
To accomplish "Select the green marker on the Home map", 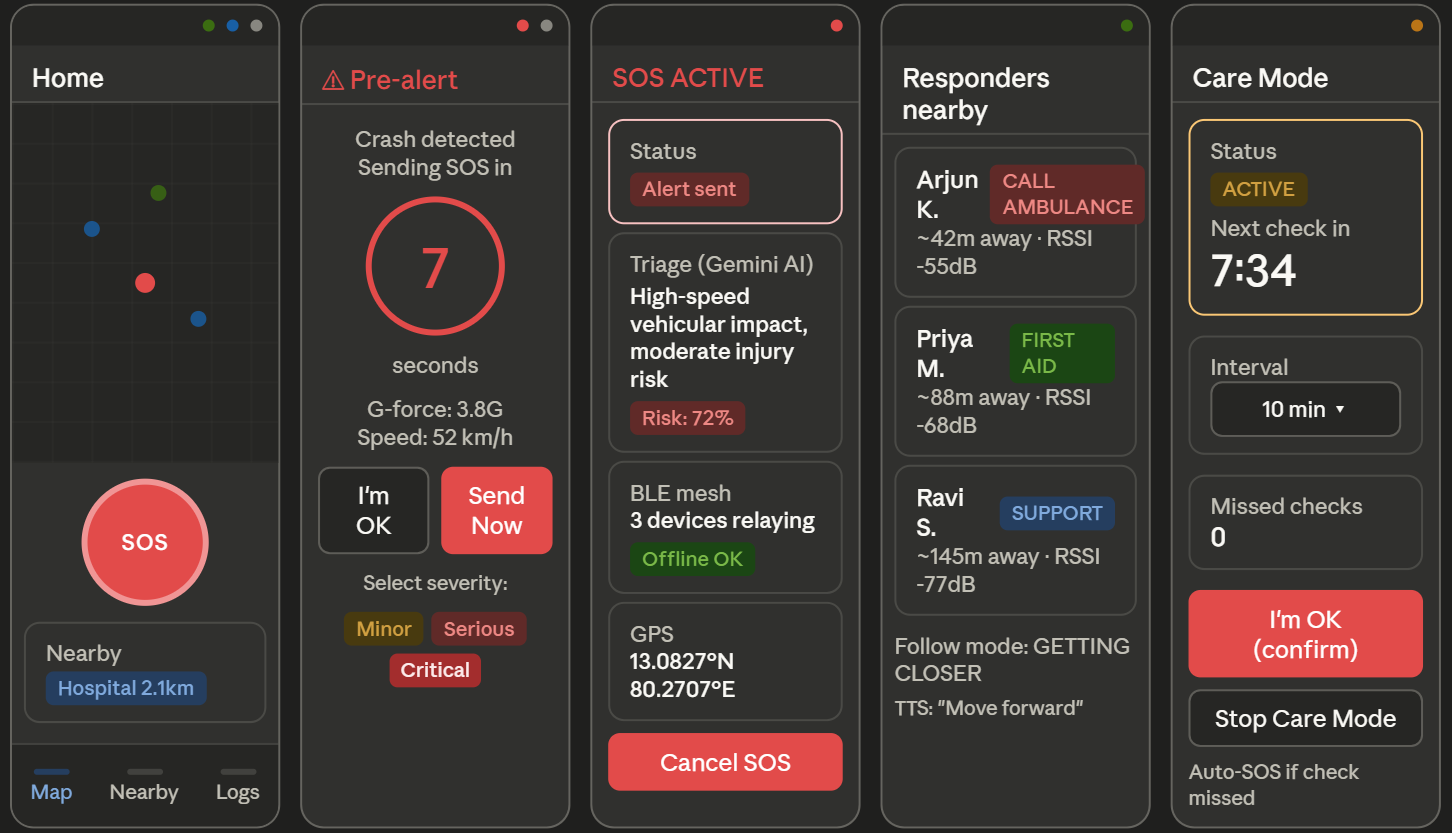I will pyautogui.click(x=158, y=193).
